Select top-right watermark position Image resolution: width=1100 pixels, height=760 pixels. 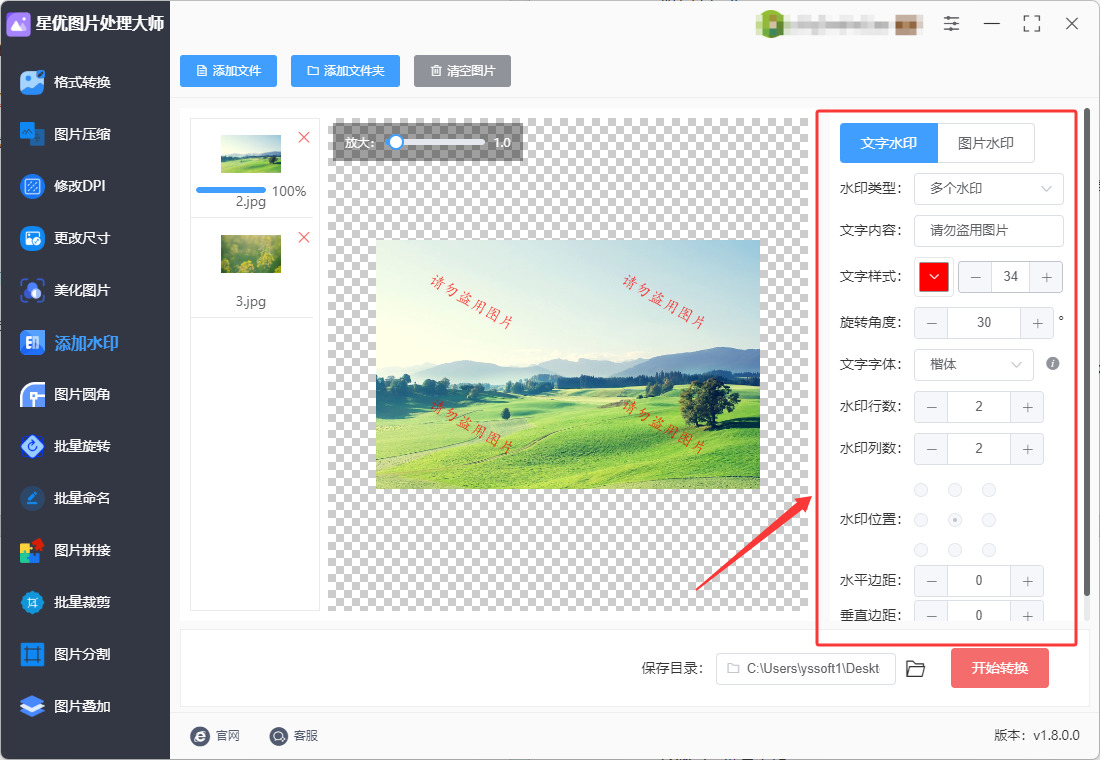tap(988, 490)
